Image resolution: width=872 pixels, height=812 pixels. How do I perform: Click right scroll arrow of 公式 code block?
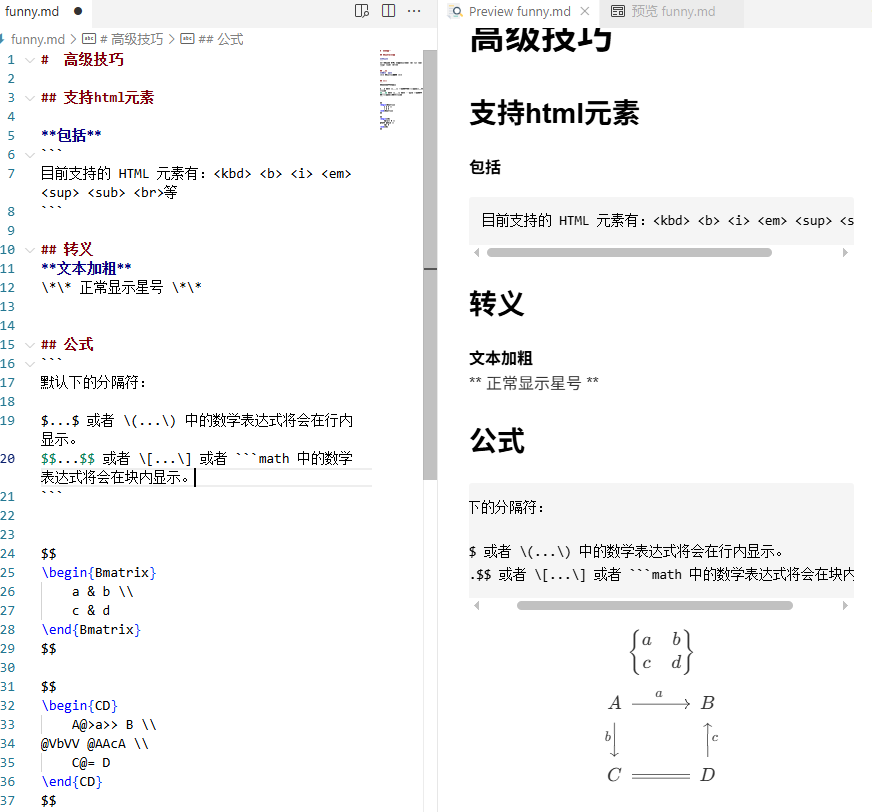(845, 606)
